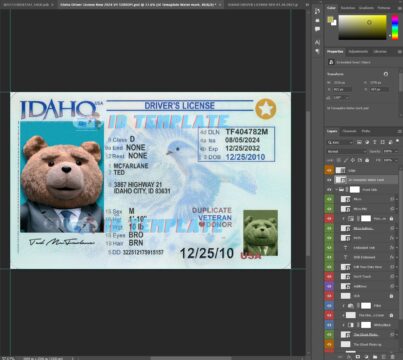Create a new layer from the bottom bar
The height and width of the screenshot is (360, 403).
tap(384, 357)
